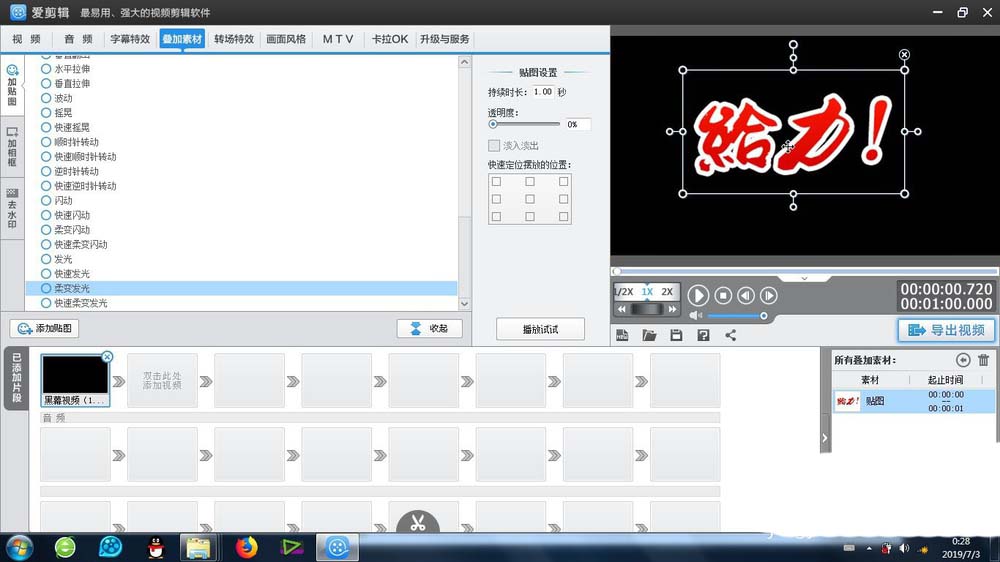Click the 导出视频 button

[946, 330]
